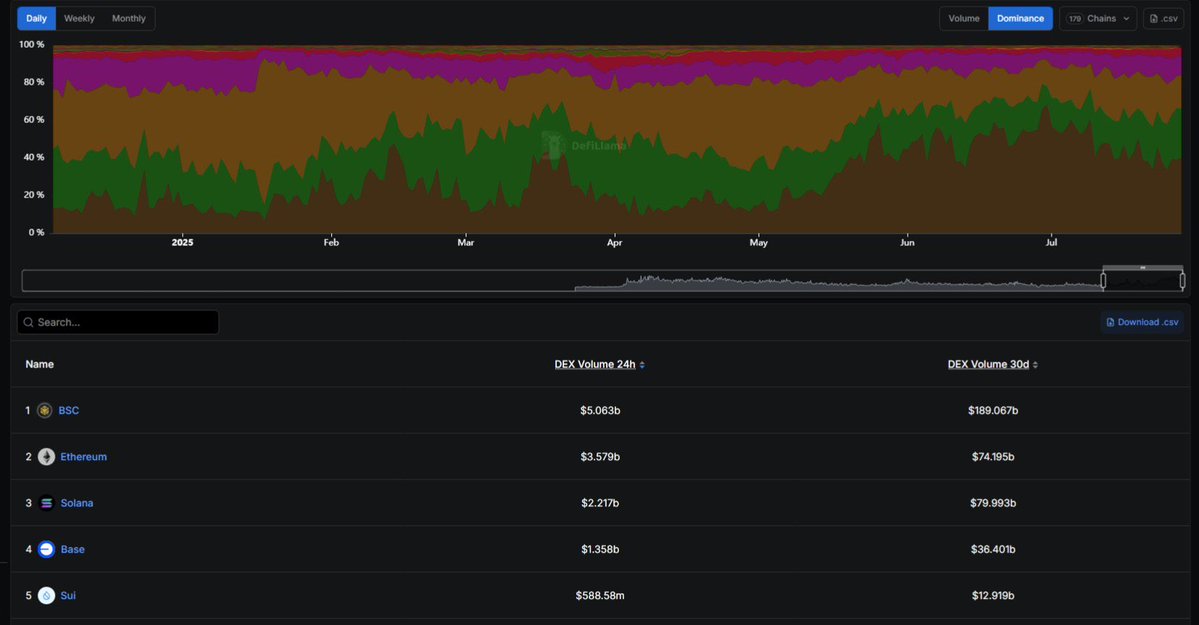Click the time range brush overview bar
This screenshot has height=625, width=1199.
603,281
